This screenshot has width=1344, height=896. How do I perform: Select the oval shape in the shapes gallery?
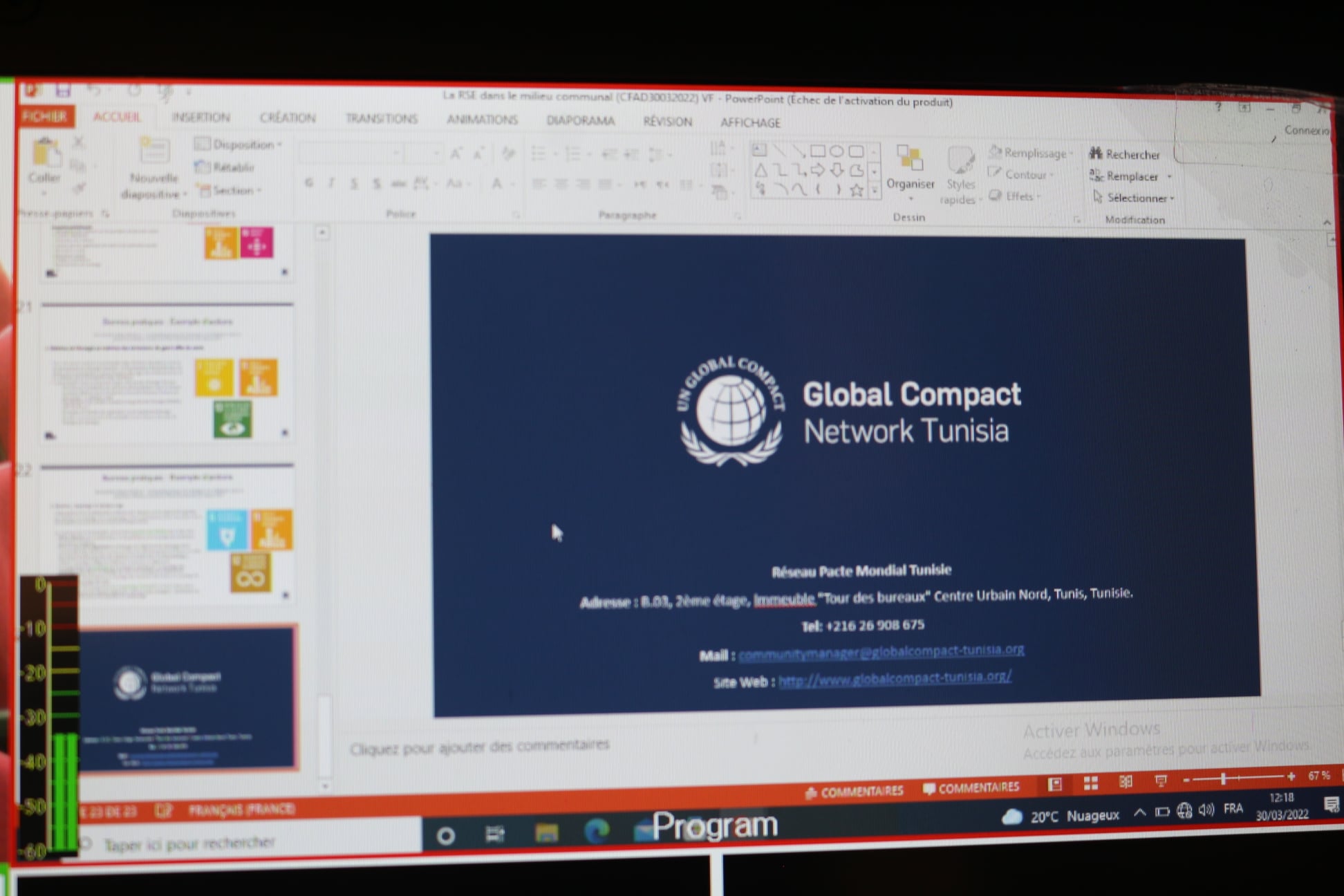coord(837,151)
